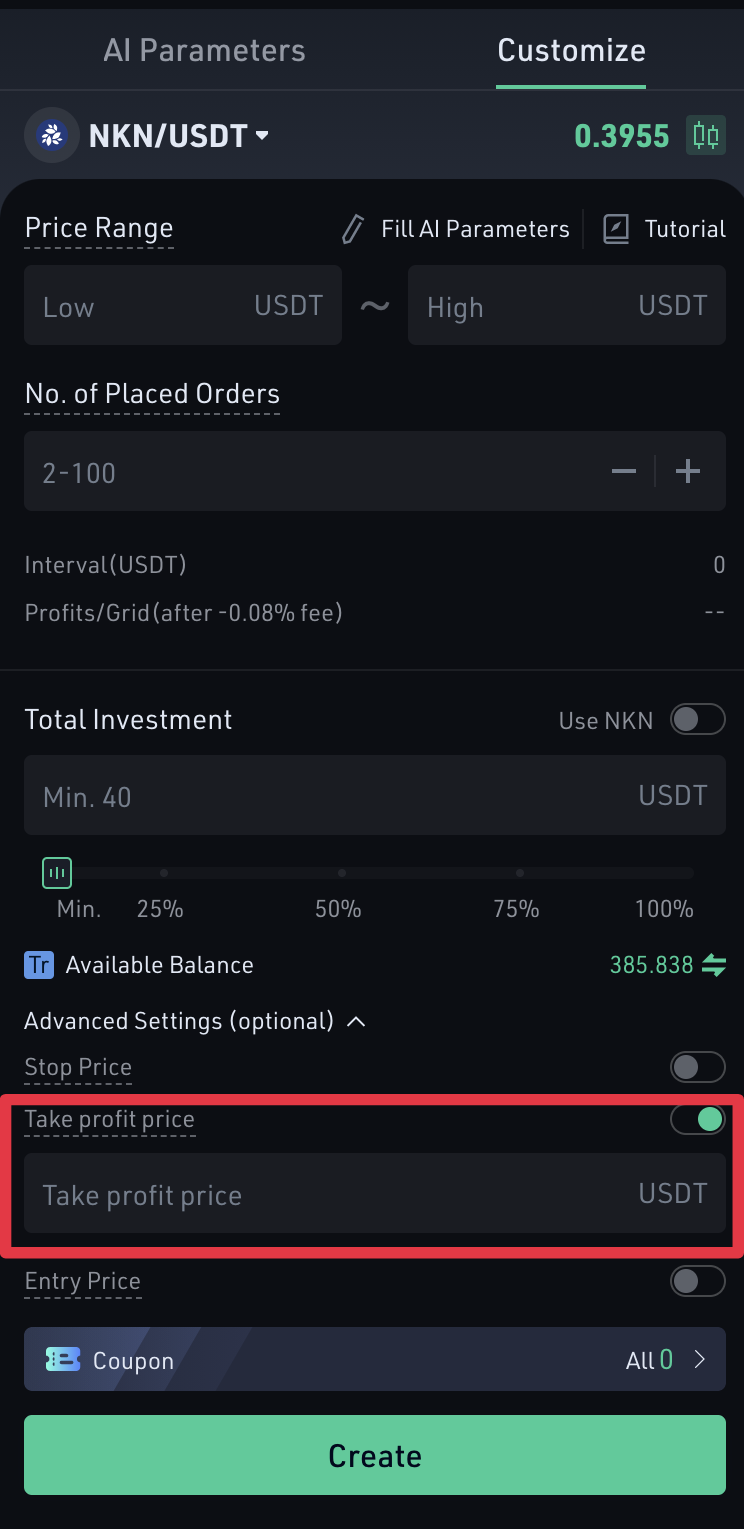Set investment slider to 50% mark
The height and width of the screenshot is (1529, 744).
click(341, 873)
